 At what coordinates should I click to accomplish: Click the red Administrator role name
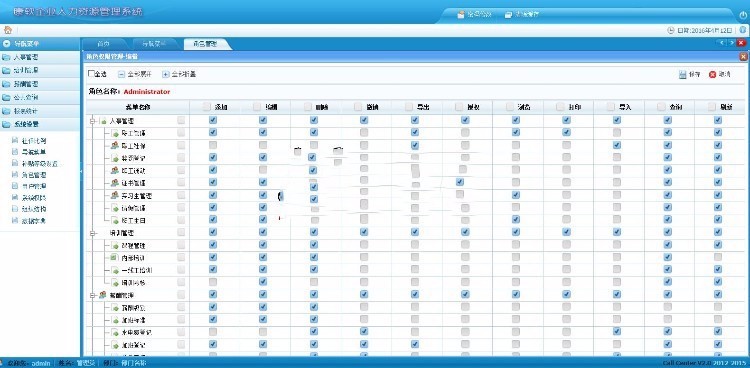147,91
